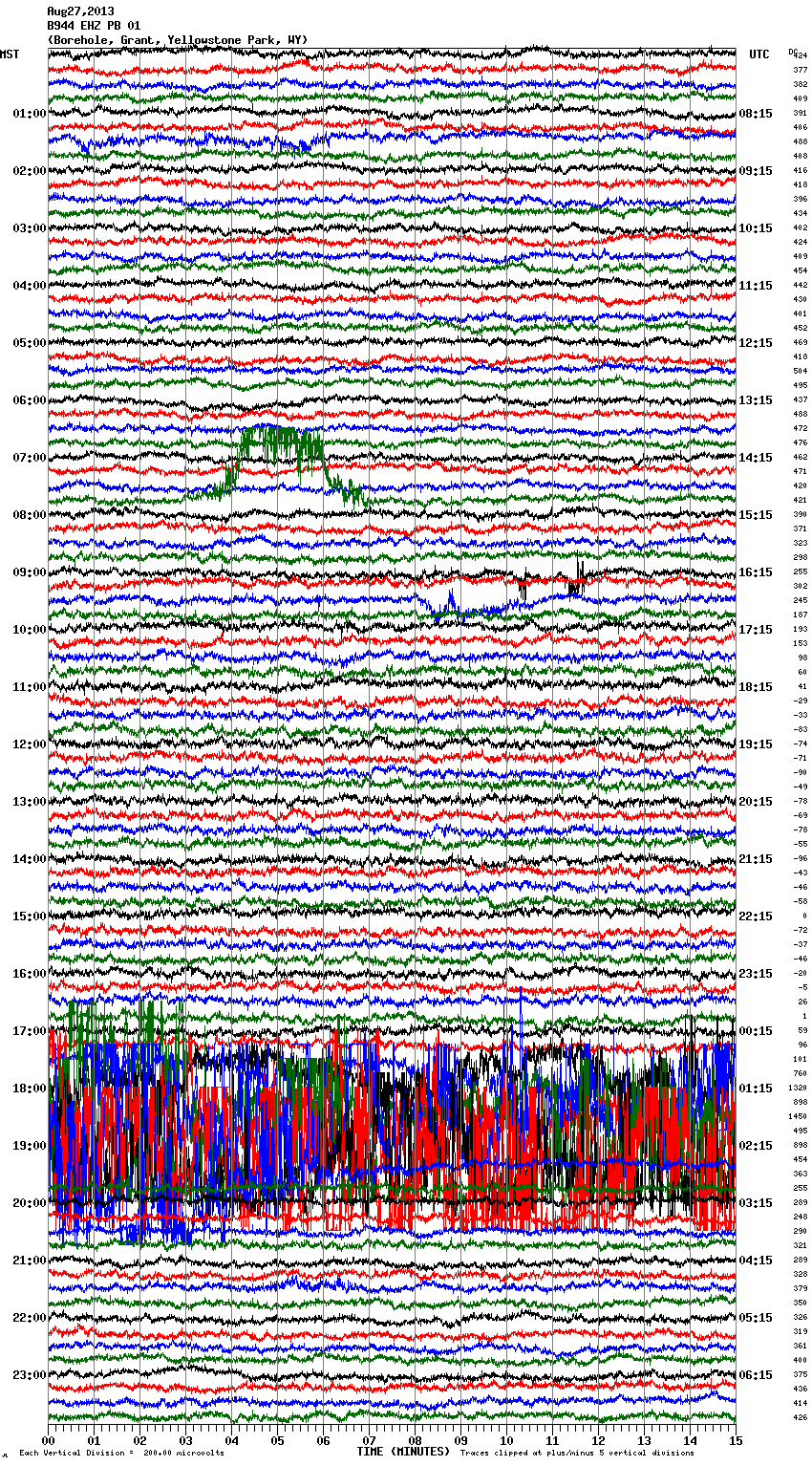Select the 08:00 MST time label
812x1466 pixels.
tap(30, 515)
